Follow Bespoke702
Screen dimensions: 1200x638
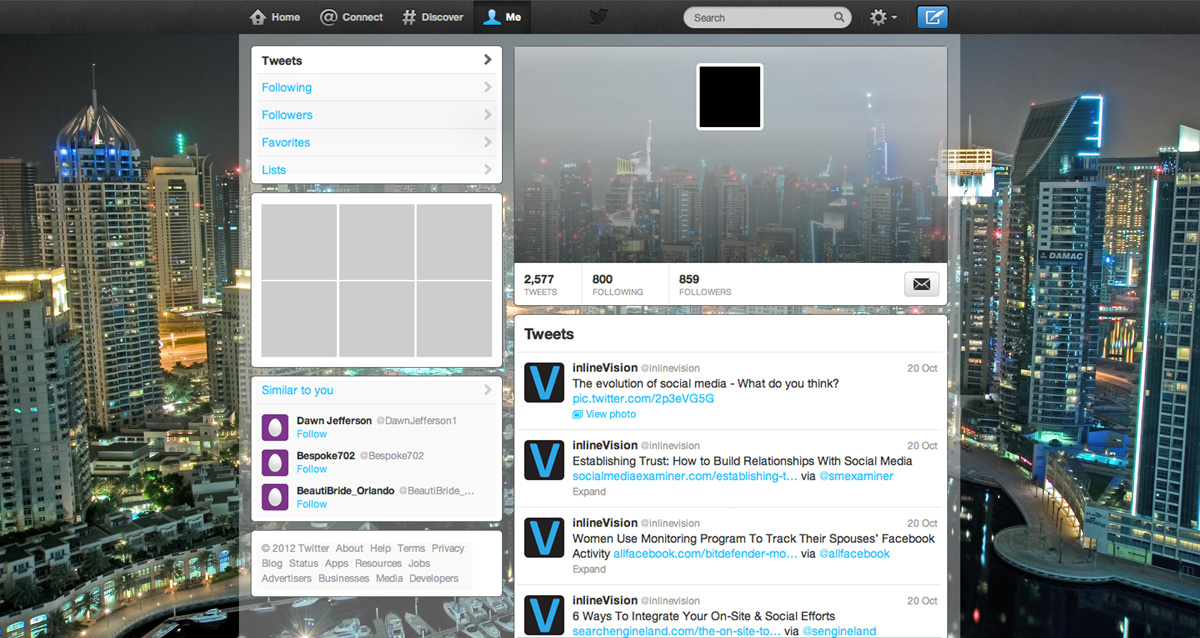(311, 469)
